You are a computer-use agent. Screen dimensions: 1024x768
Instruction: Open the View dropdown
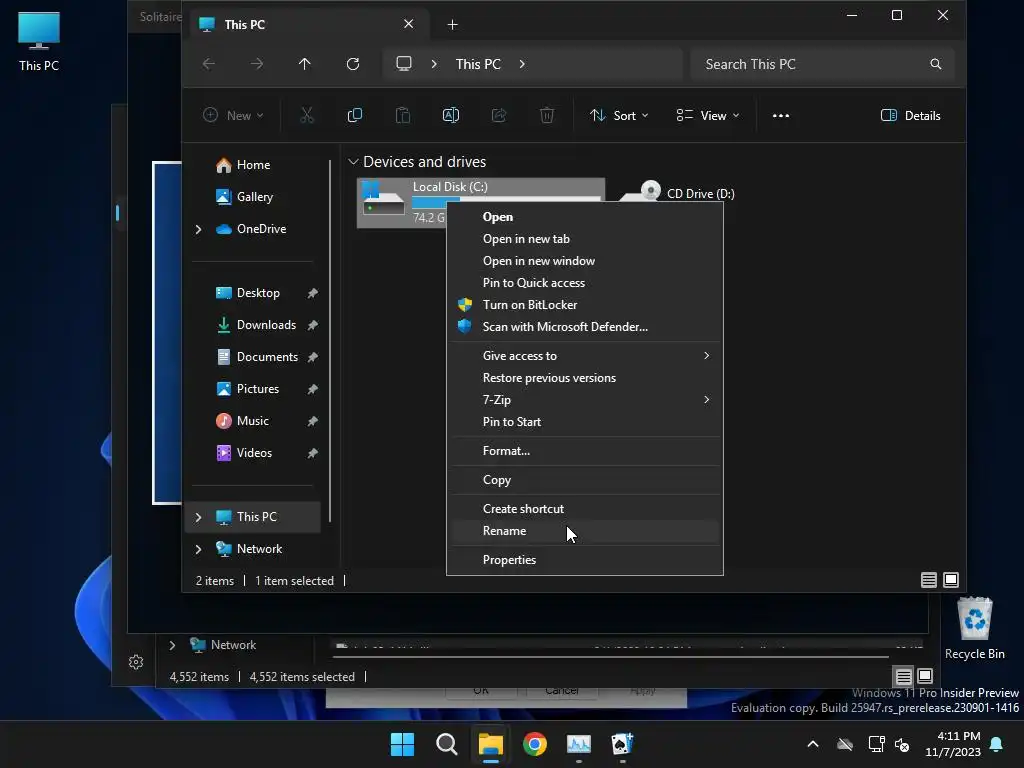pyautogui.click(x=708, y=116)
